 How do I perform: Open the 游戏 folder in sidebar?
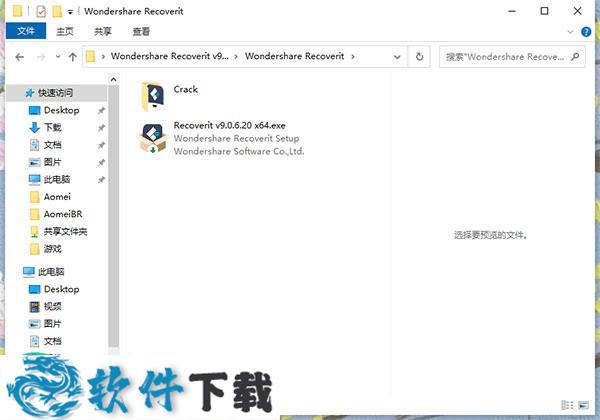[x=52, y=249]
